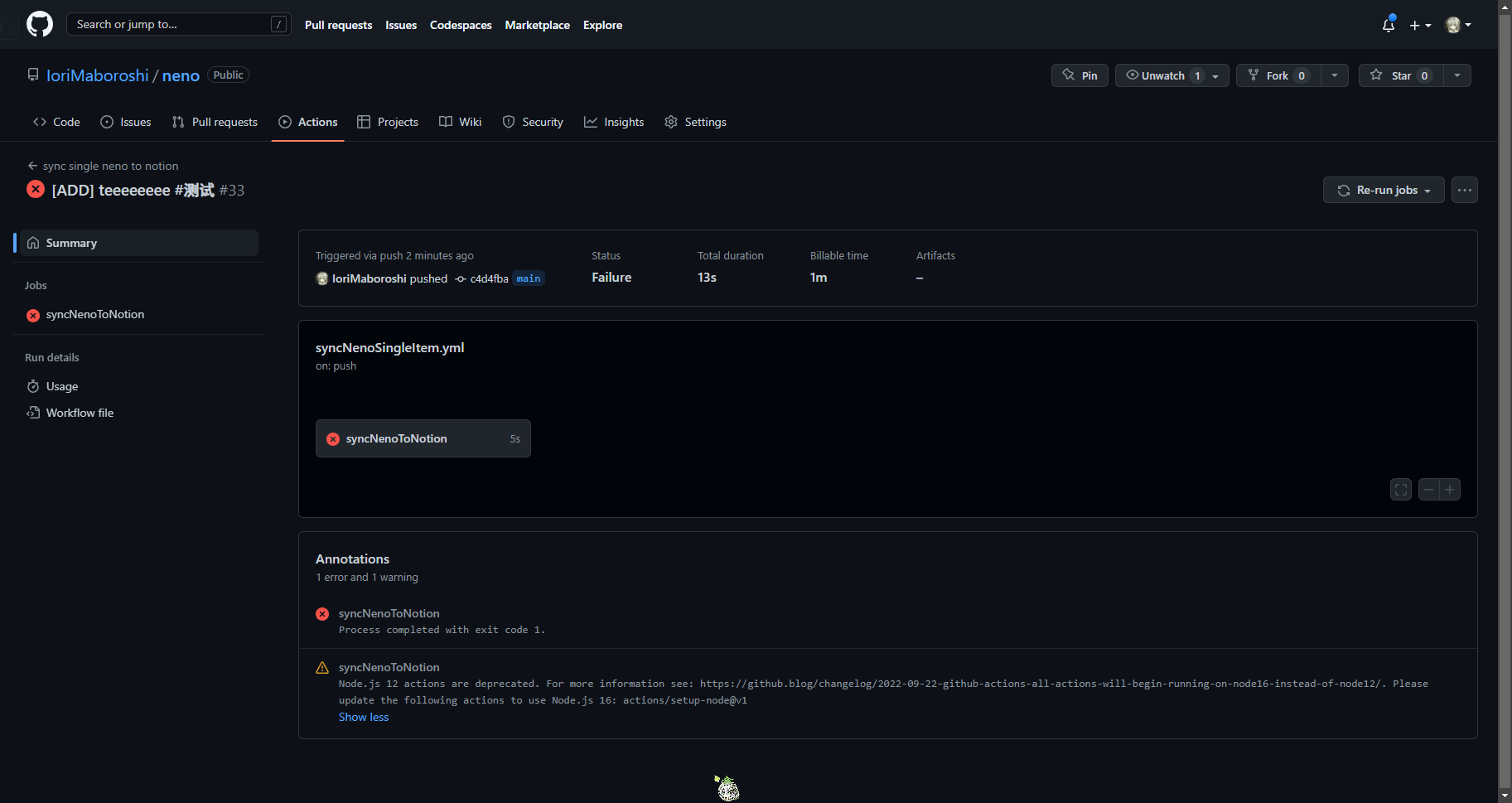Open the Re-run jobs dropdown

click(1384, 190)
